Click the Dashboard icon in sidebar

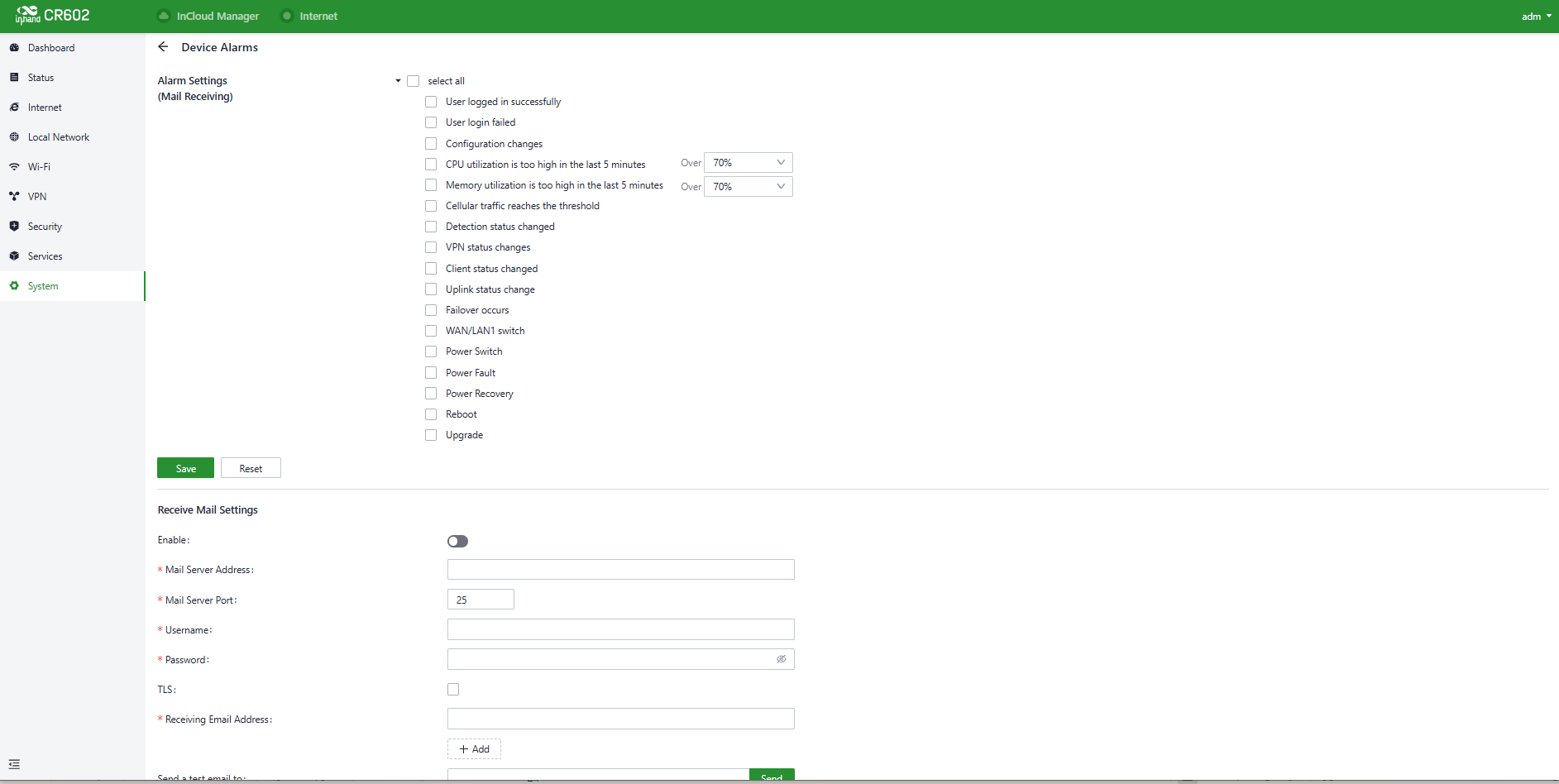(x=14, y=48)
